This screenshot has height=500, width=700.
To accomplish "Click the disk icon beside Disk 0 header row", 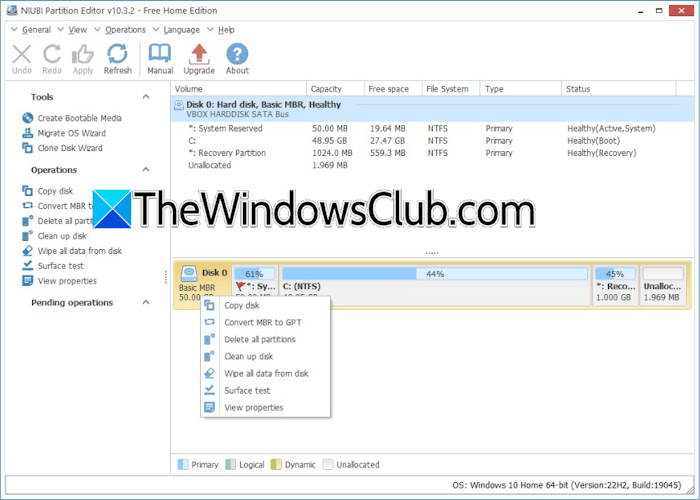I will [179, 105].
